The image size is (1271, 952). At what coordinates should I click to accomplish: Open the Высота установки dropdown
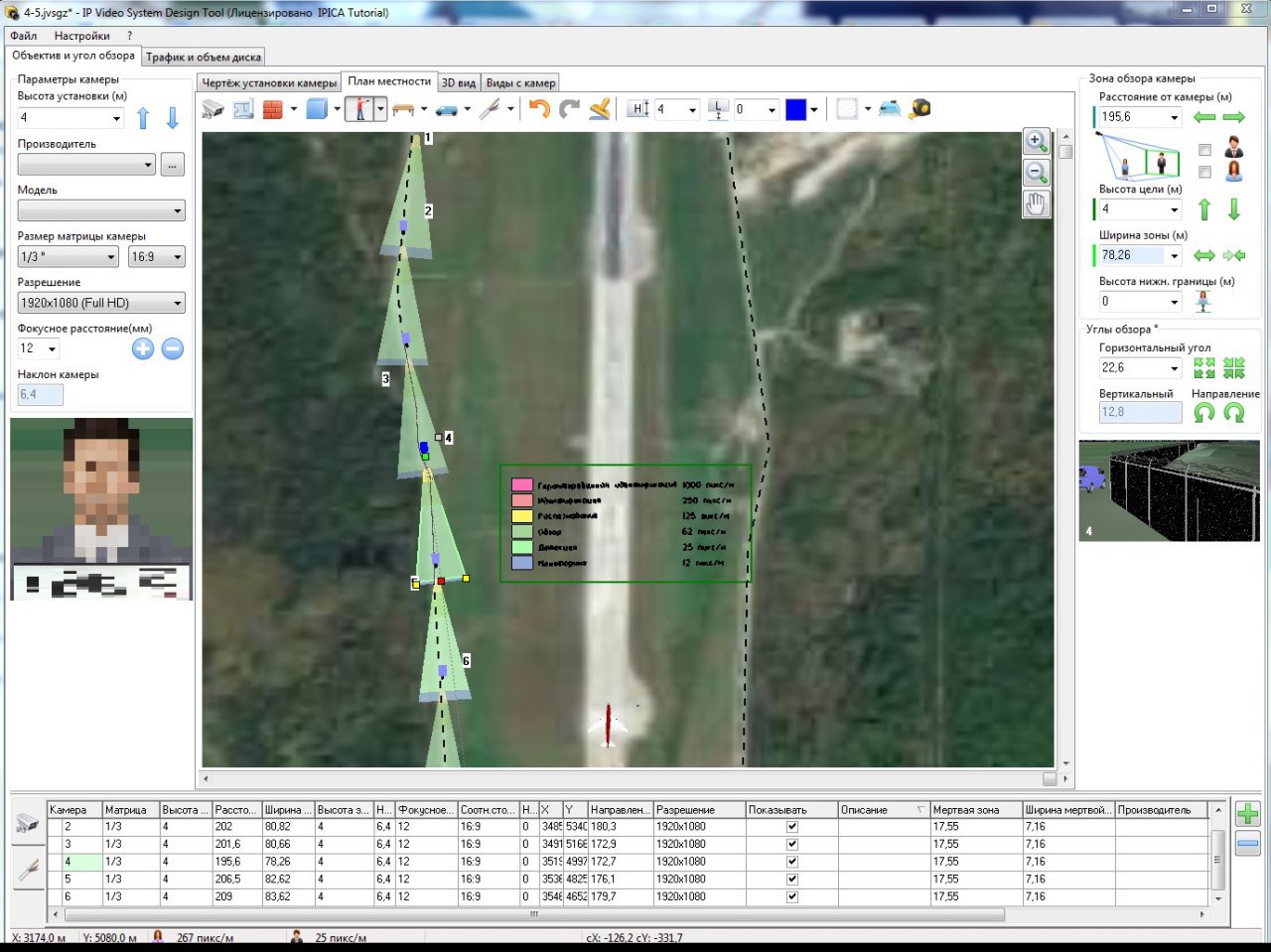pyautogui.click(x=116, y=118)
